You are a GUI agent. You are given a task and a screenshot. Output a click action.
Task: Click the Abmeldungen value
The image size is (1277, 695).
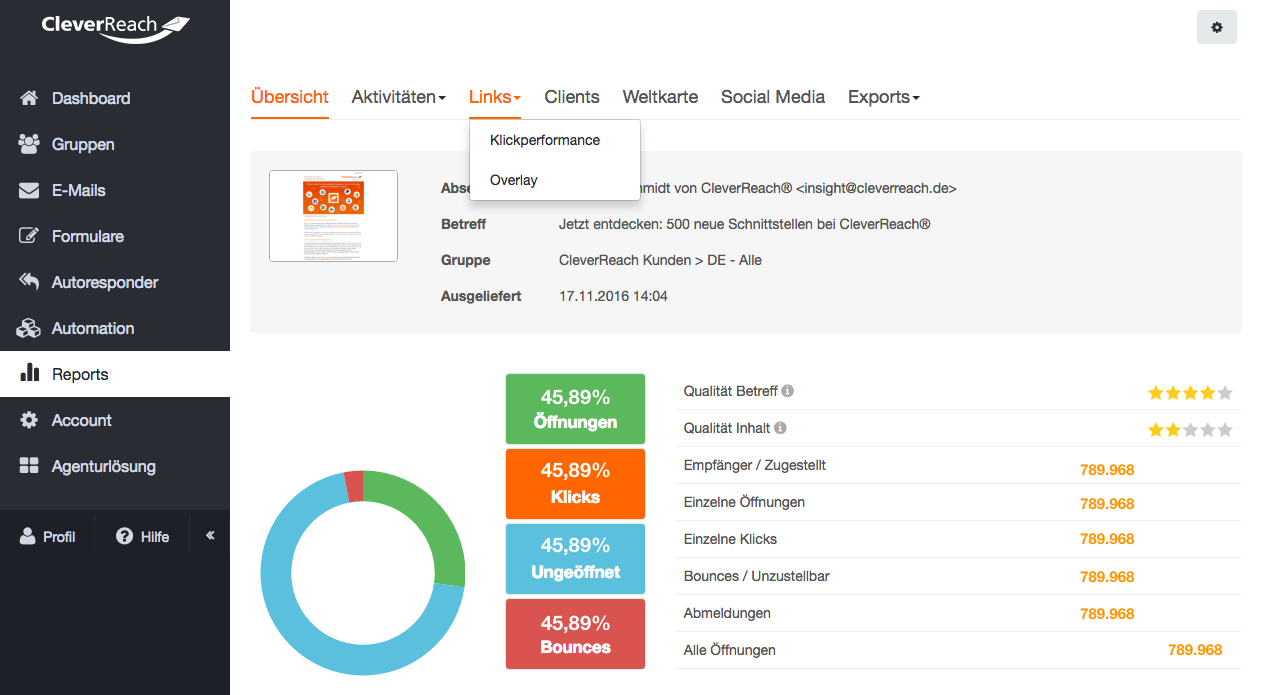[1107, 614]
